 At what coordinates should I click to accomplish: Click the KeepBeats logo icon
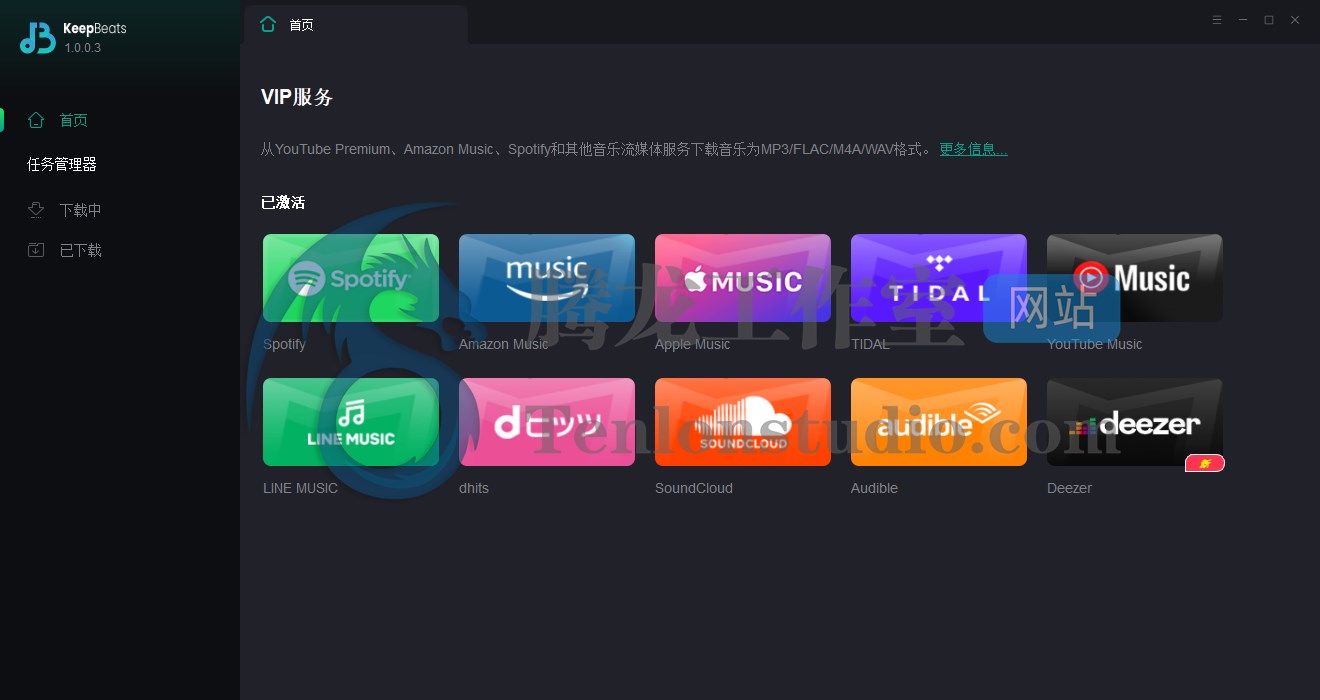pos(37,37)
